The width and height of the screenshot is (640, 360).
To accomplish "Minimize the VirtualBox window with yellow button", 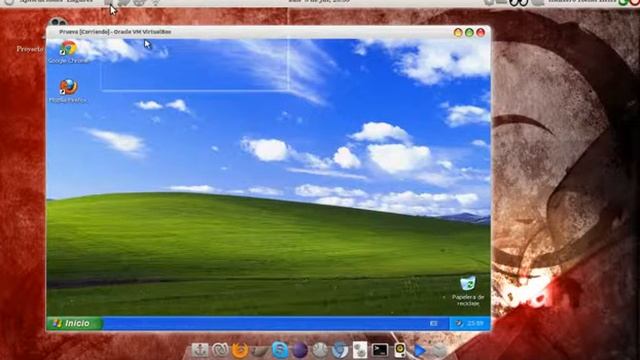I will (x=458, y=32).
